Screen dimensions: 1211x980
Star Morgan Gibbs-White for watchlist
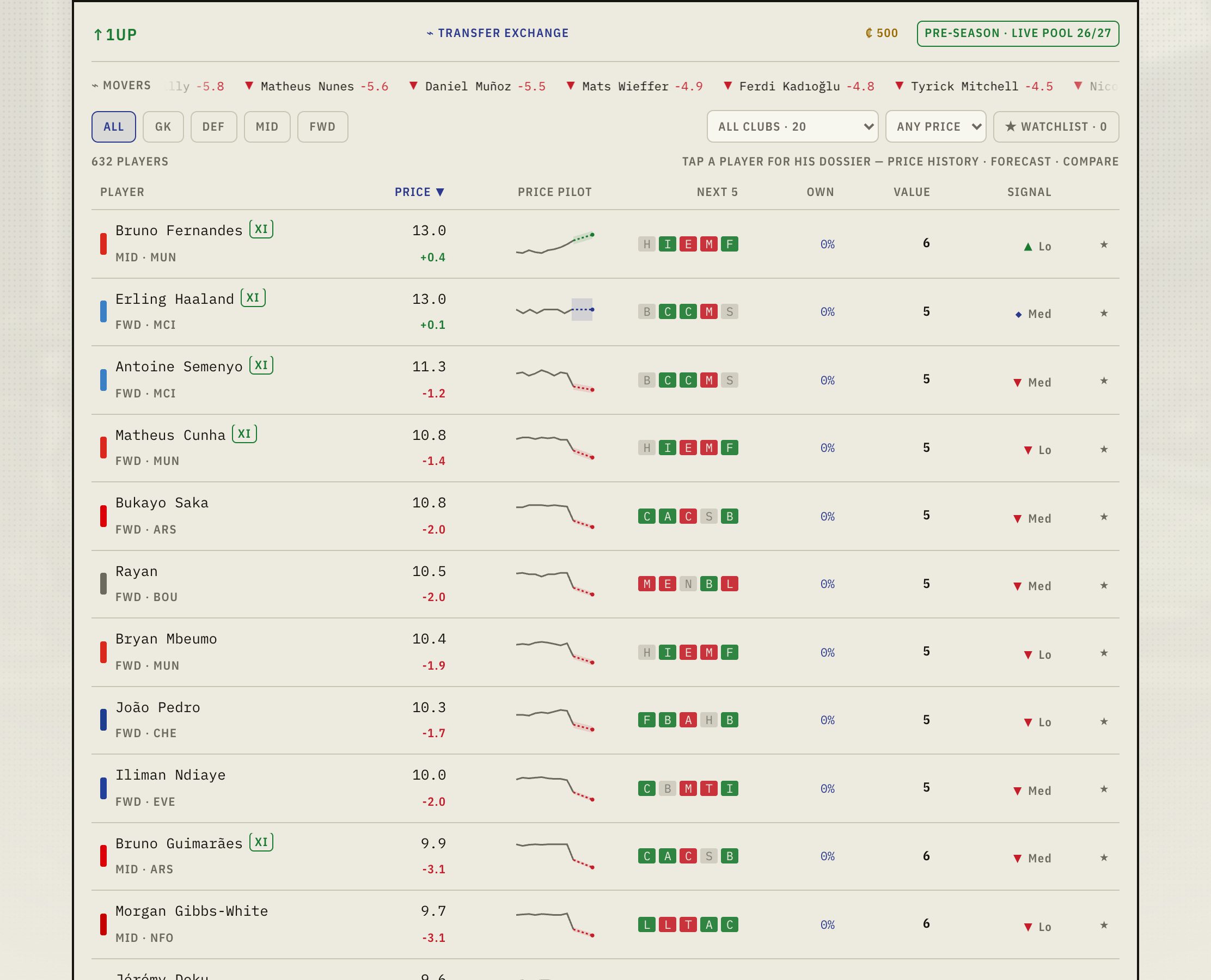(1104, 924)
